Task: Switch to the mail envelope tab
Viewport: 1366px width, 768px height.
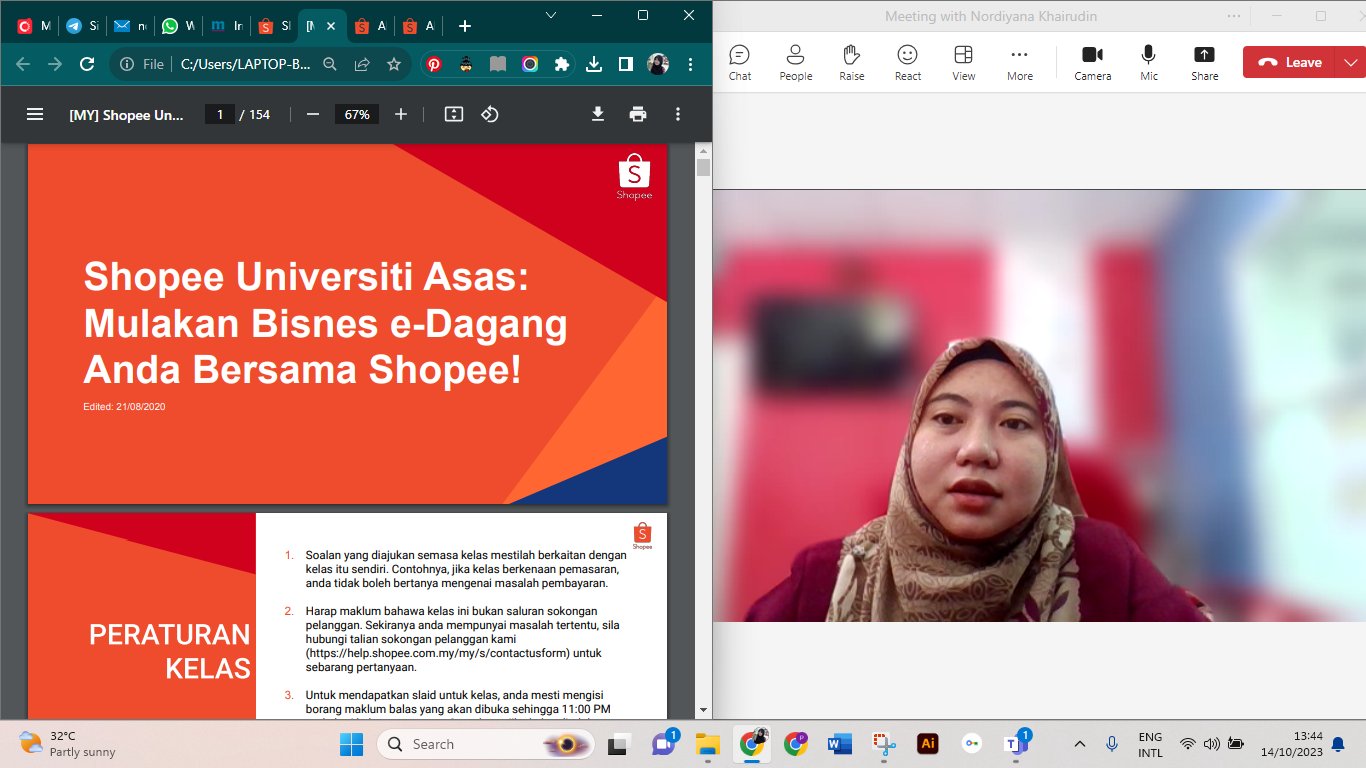Action: [x=130, y=26]
